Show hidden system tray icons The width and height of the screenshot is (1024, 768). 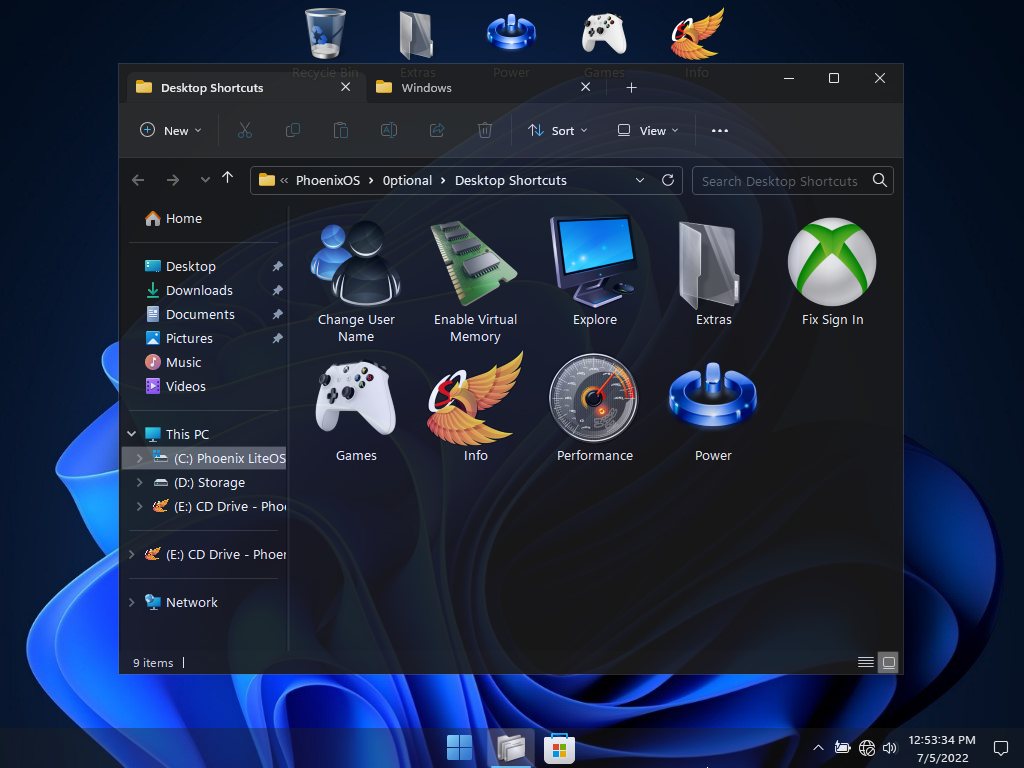coord(818,748)
